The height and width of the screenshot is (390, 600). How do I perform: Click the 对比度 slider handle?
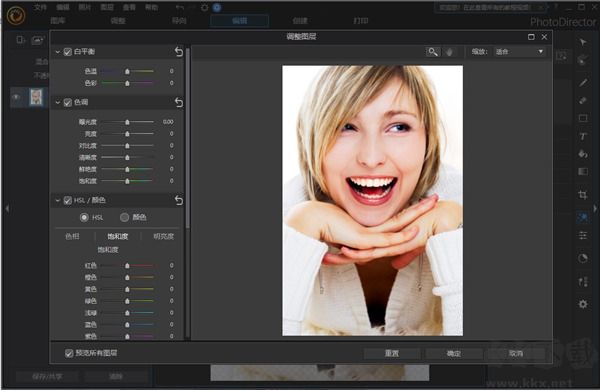[127, 146]
